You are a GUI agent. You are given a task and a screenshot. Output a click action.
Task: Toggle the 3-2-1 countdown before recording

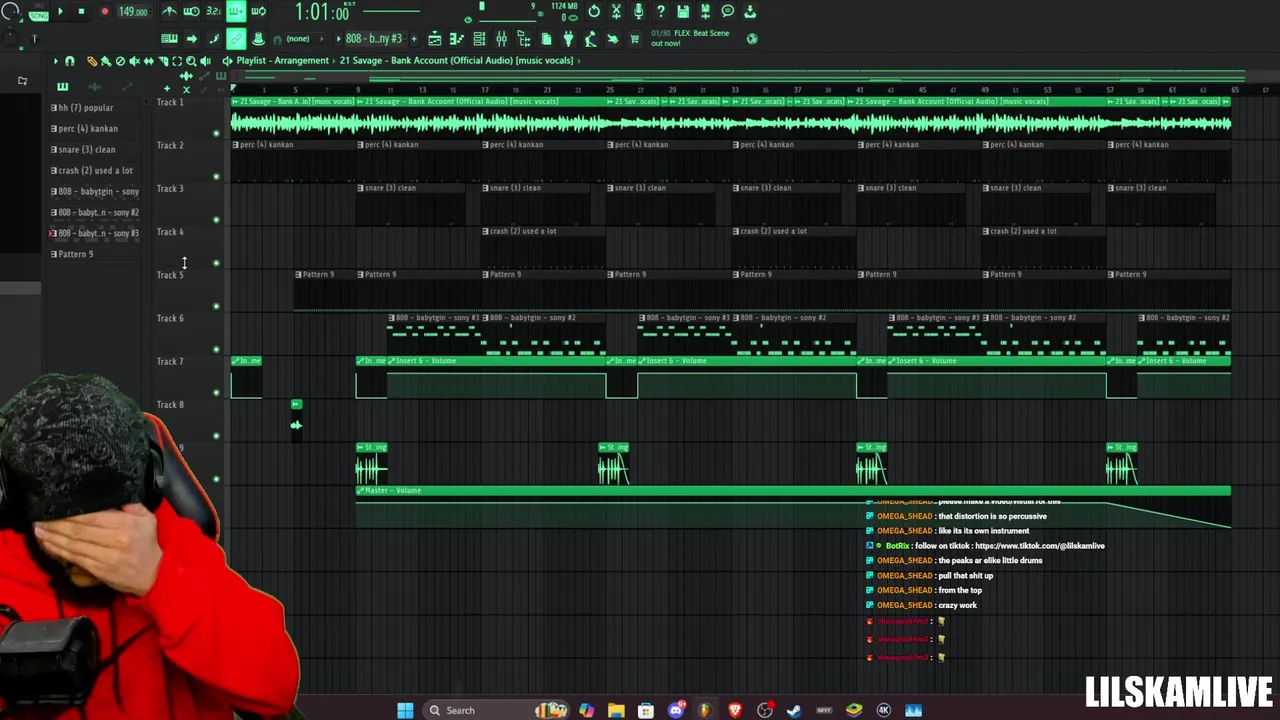[x=213, y=12]
